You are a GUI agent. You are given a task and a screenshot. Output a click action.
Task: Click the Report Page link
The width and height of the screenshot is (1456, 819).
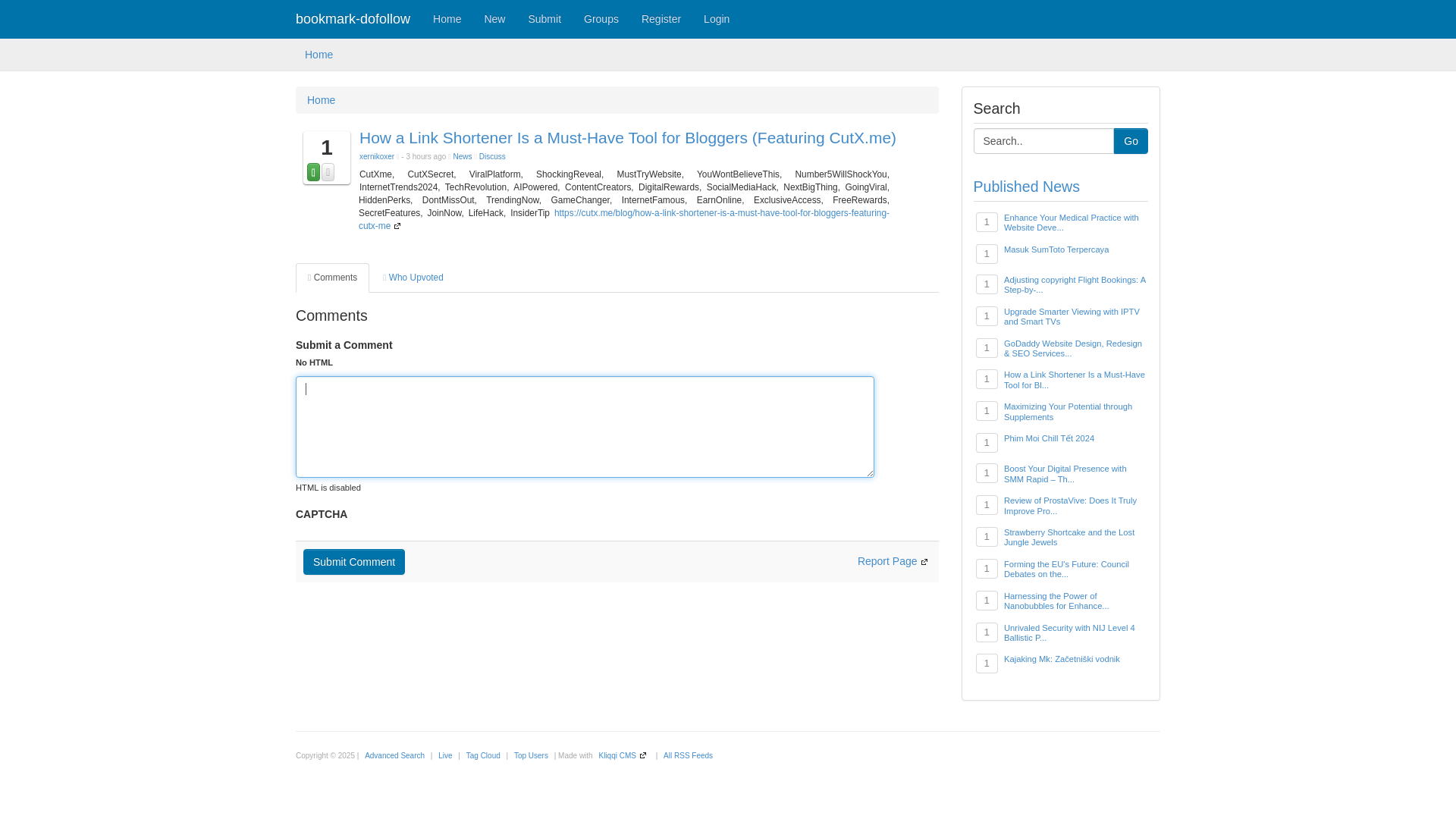pos(887,561)
